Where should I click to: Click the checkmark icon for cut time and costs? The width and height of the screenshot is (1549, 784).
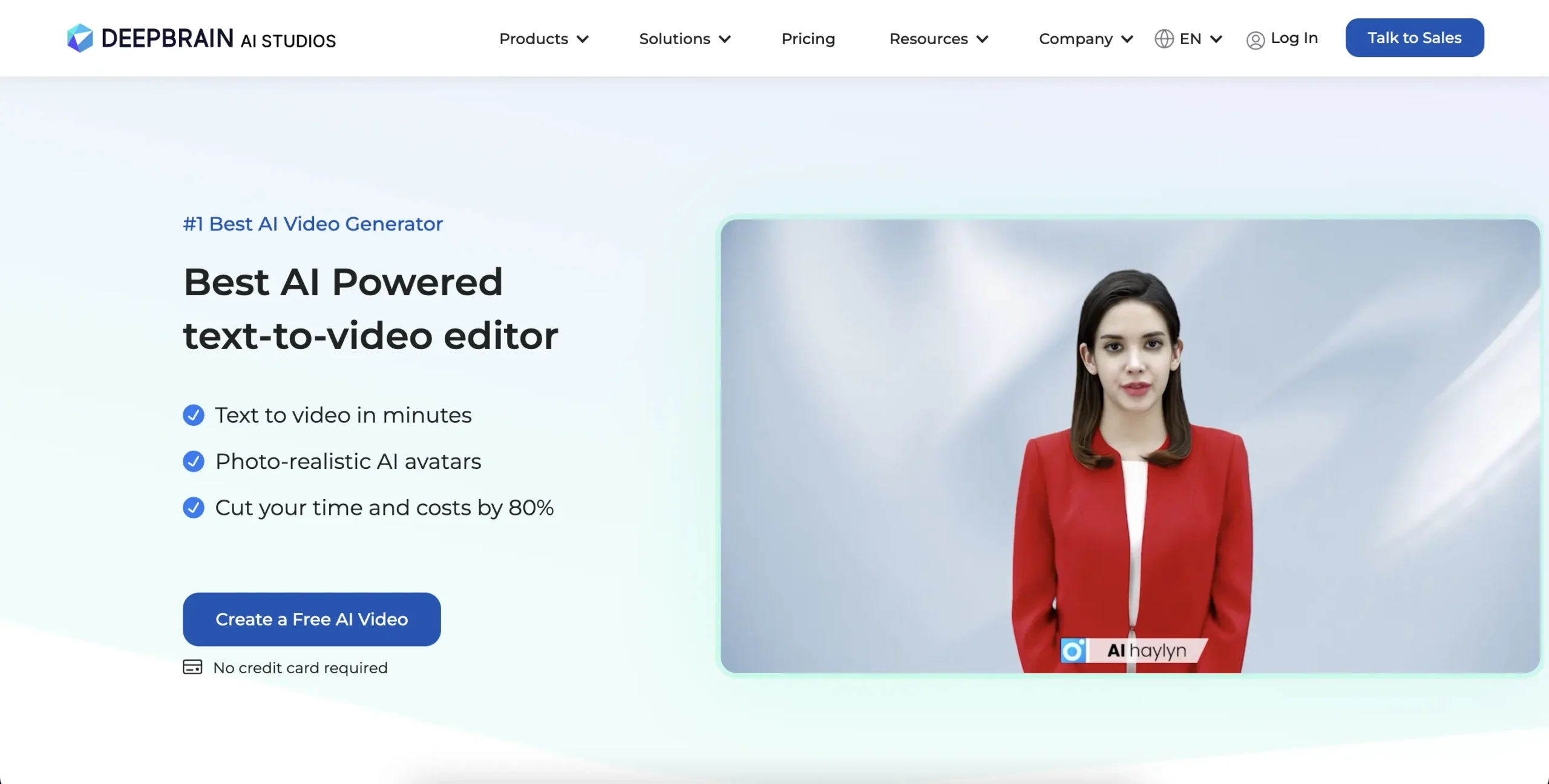193,507
